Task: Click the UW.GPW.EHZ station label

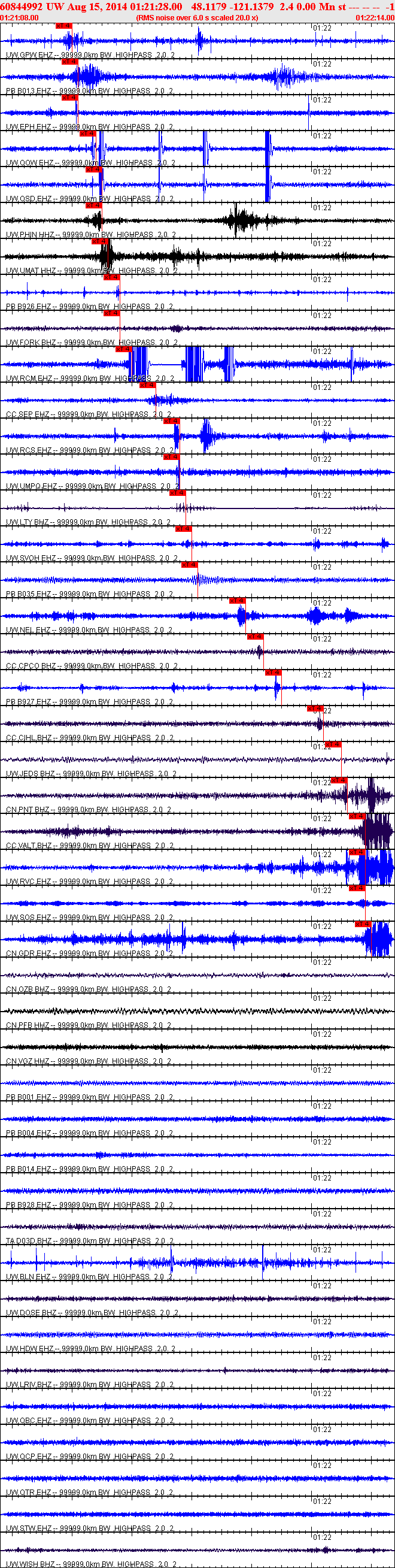Action: pyautogui.click(x=29, y=55)
